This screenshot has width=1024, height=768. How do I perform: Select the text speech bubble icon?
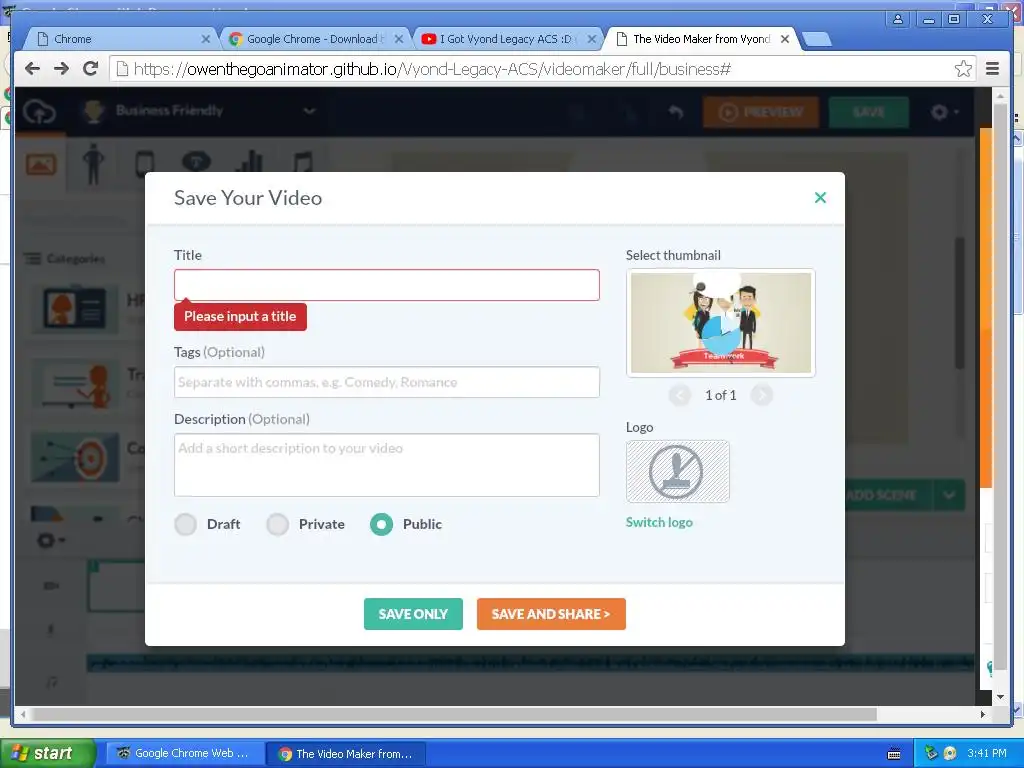coord(196,161)
